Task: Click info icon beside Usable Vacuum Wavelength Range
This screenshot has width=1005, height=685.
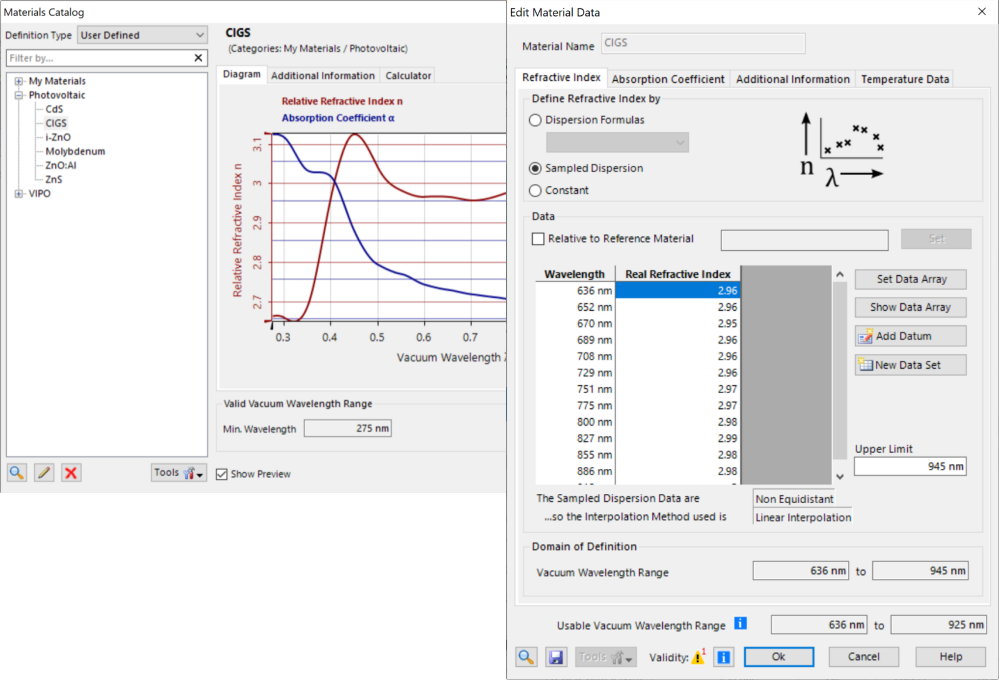Action: click(x=740, y=623)
